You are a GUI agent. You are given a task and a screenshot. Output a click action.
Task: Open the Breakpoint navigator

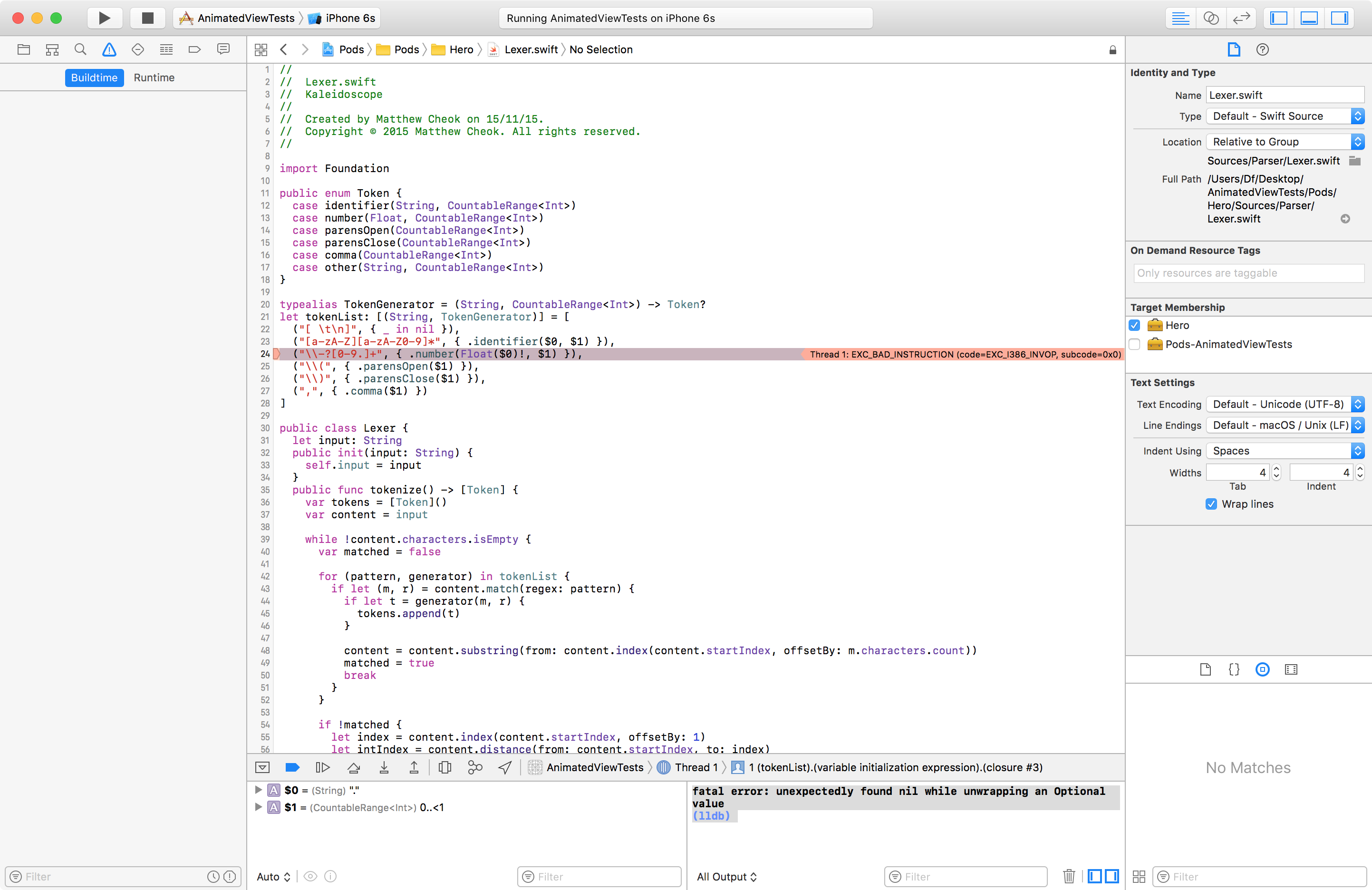[x=195, y=49]
